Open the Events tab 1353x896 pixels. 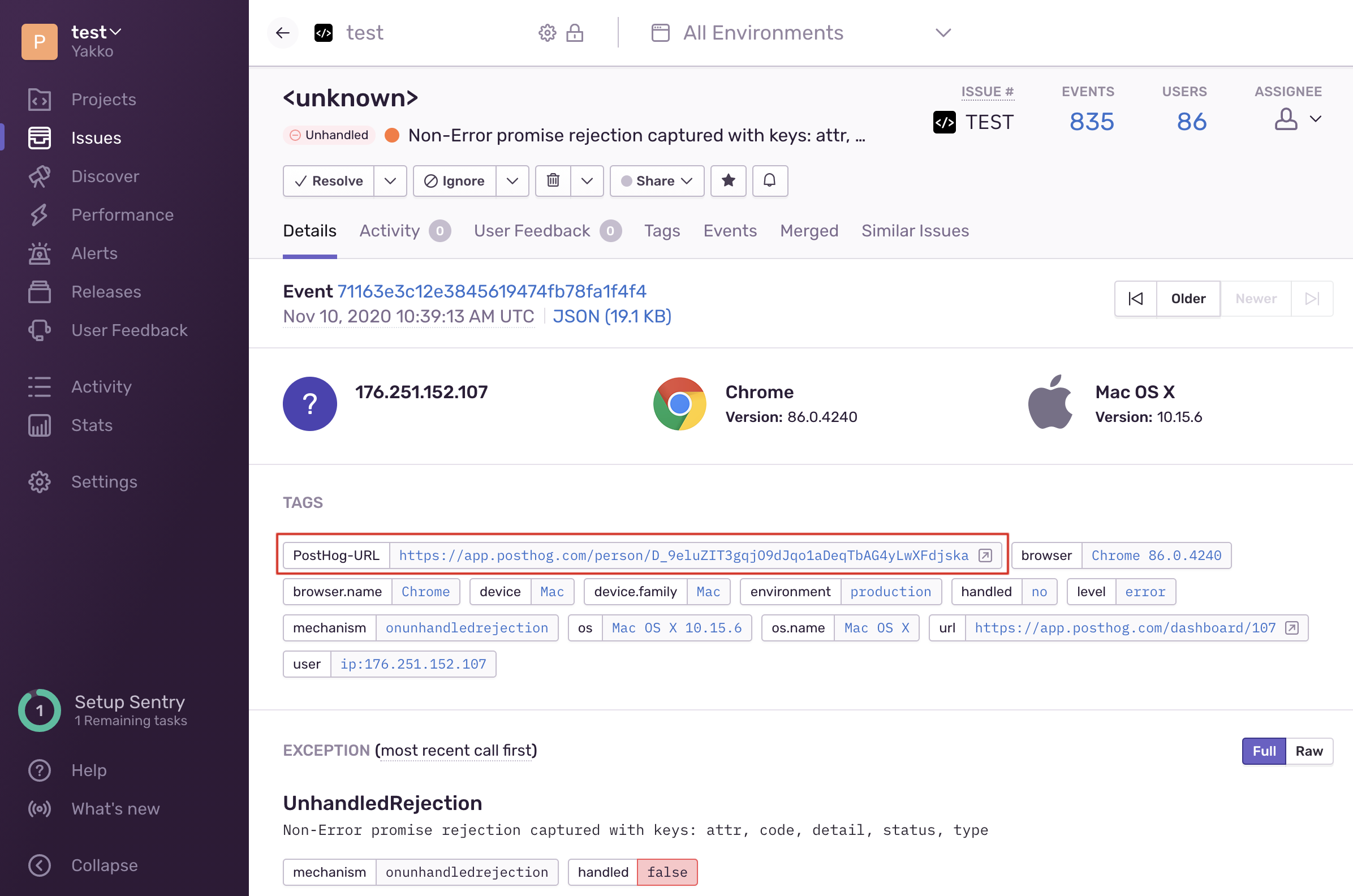click(730, 231)
